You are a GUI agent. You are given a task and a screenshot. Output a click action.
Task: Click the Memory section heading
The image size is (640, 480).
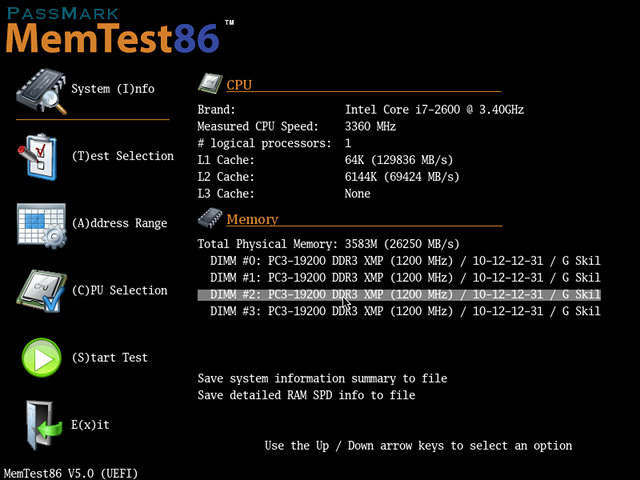252,219
